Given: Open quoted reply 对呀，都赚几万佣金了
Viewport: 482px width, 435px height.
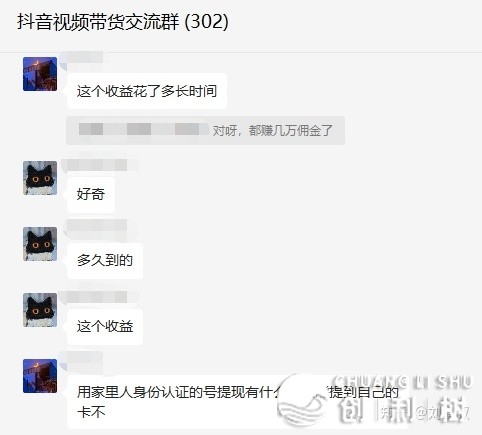Looking at the screenshot, I should point(205,130).
